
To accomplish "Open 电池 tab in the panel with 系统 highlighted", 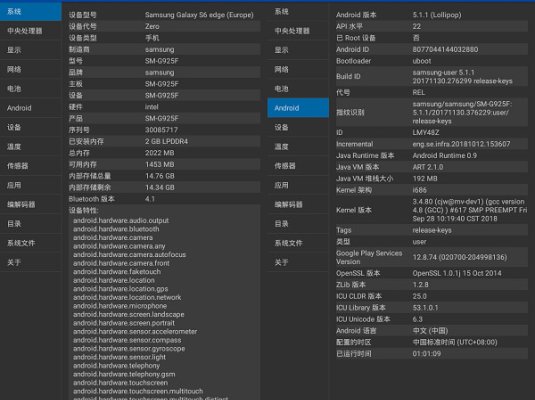I will click(x=31, y=89).
